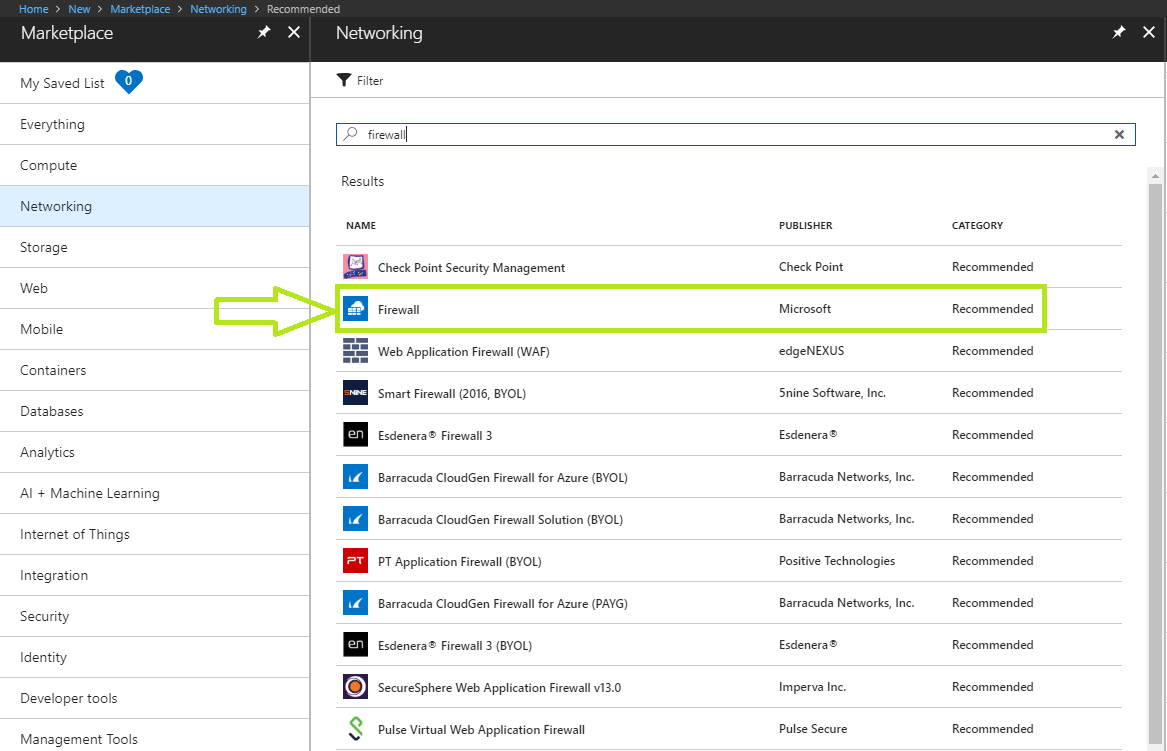This screenshot has height=751, width=1167.
Task: Click the SecureSphere Imperva icon
Action: click(356, 686)
